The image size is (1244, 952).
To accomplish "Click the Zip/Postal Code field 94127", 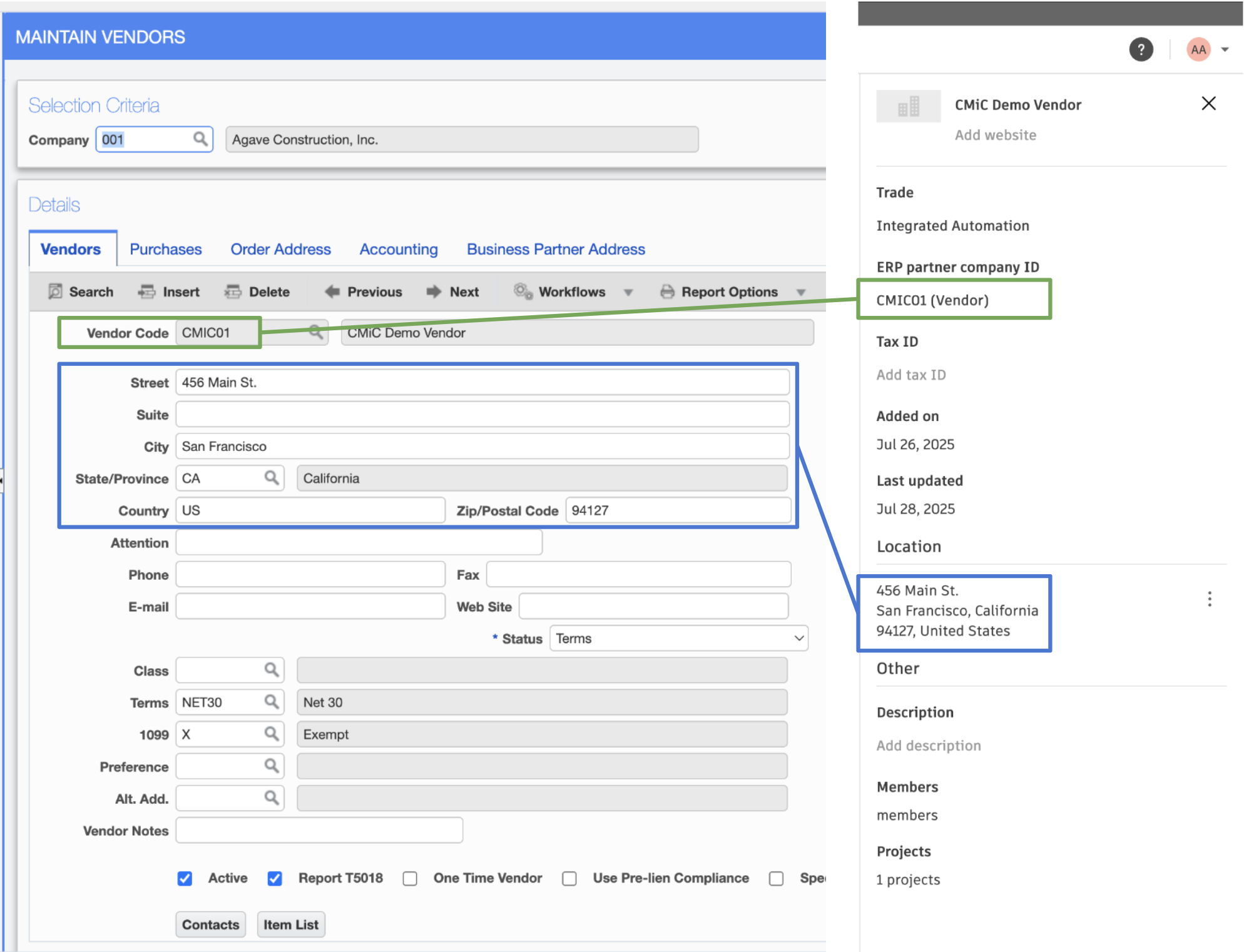I will (x=678, y=510).
